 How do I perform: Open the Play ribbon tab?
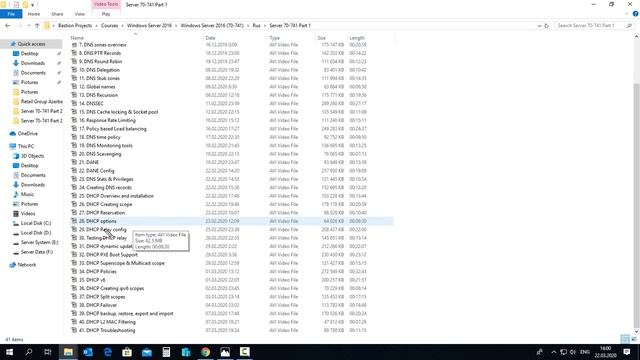pos(106,14)
